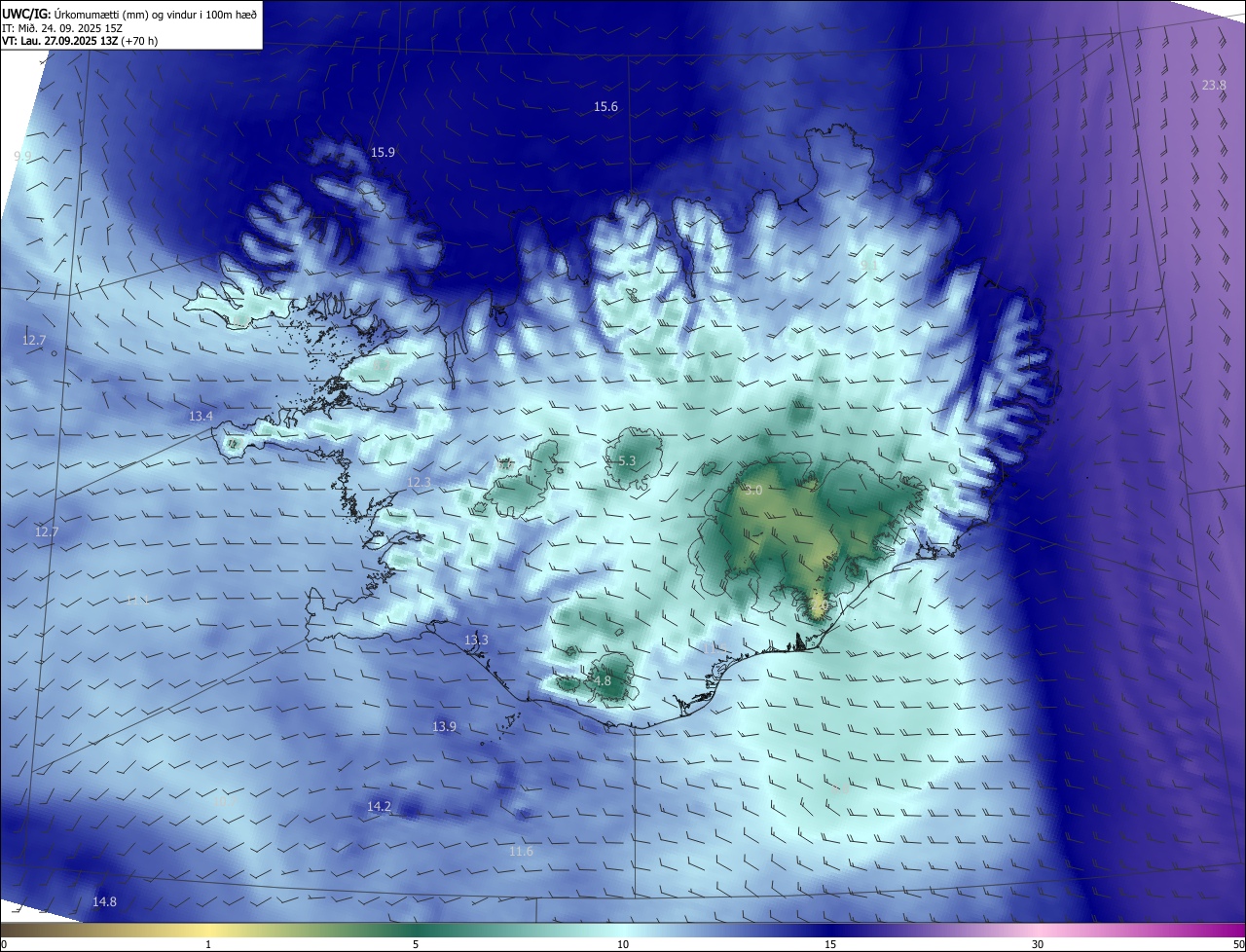Click the colour scale tick label 0
1246x952 pixels.
[4, 945]
